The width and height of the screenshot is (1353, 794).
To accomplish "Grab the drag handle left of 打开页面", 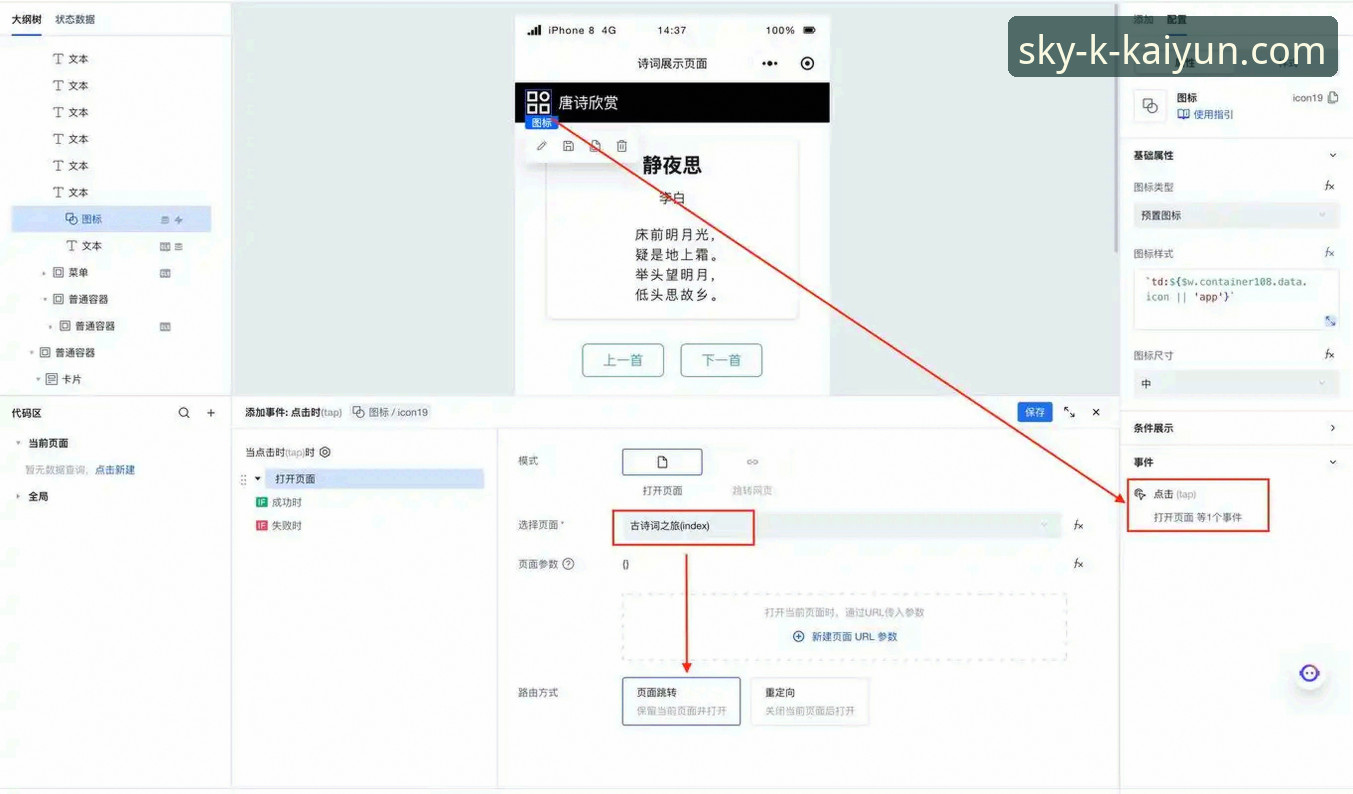I will tap(243, 479).
